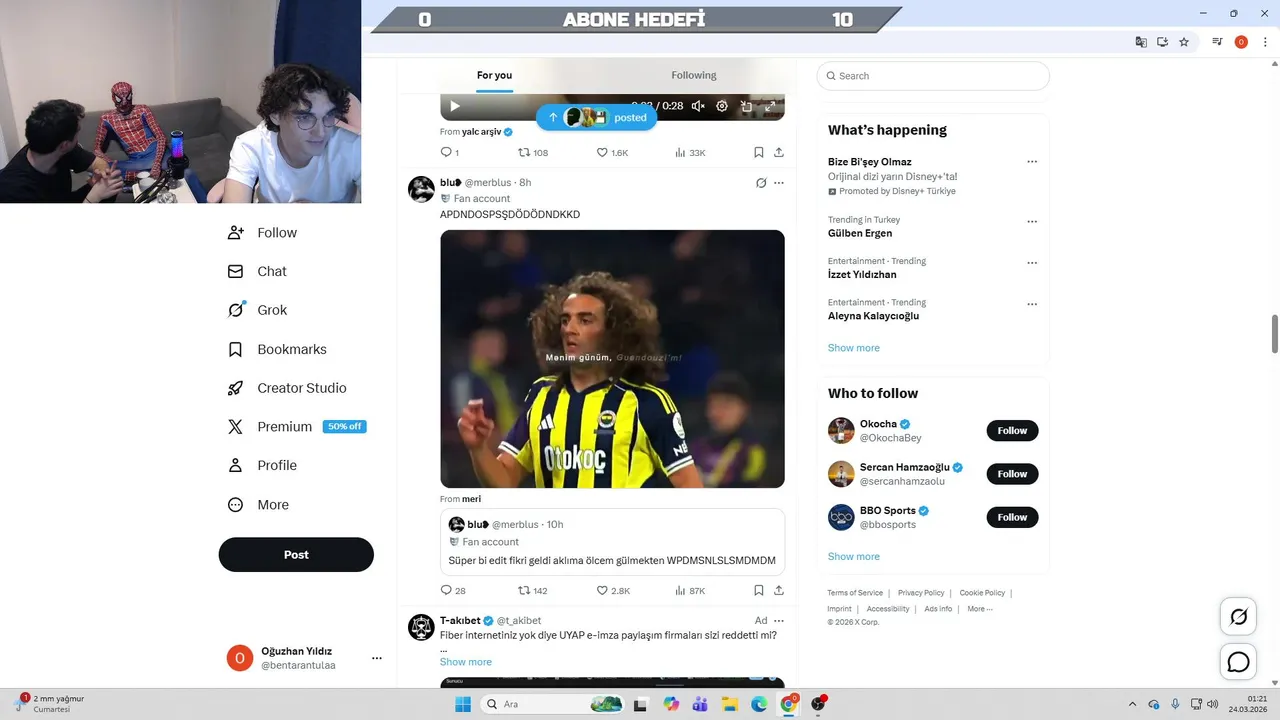Open more options on blu's post
This screenshot has height=720, width=1280.
point(779,183)
